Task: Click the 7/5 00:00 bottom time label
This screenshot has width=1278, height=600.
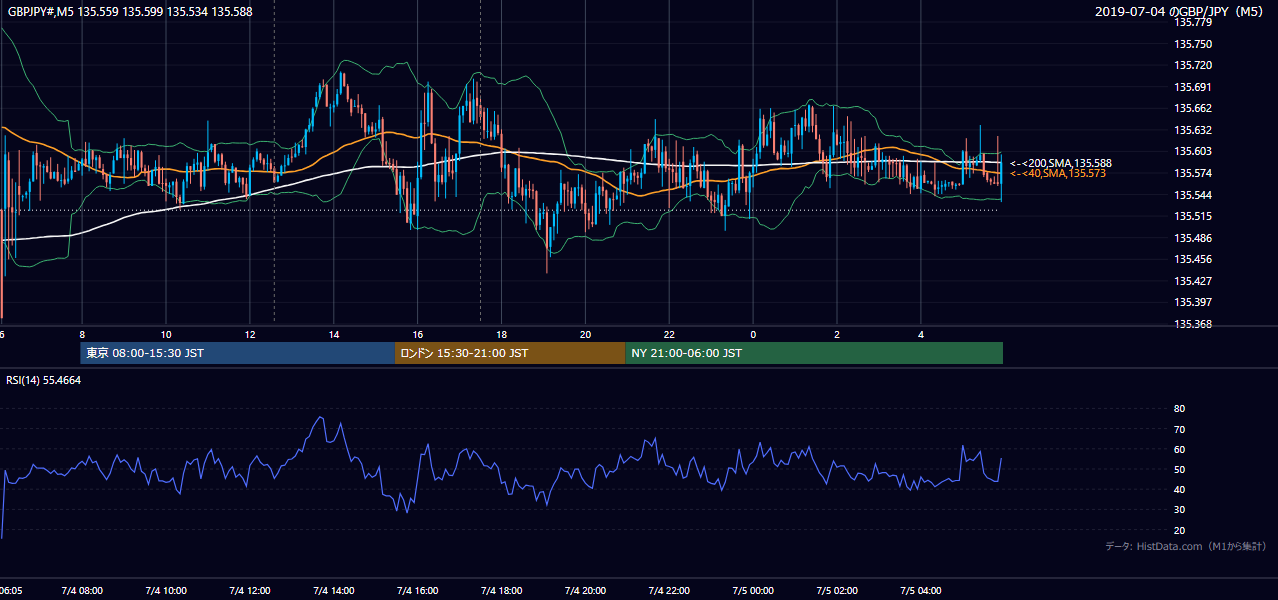Action: pyautogui.click(x=754, y=591)
